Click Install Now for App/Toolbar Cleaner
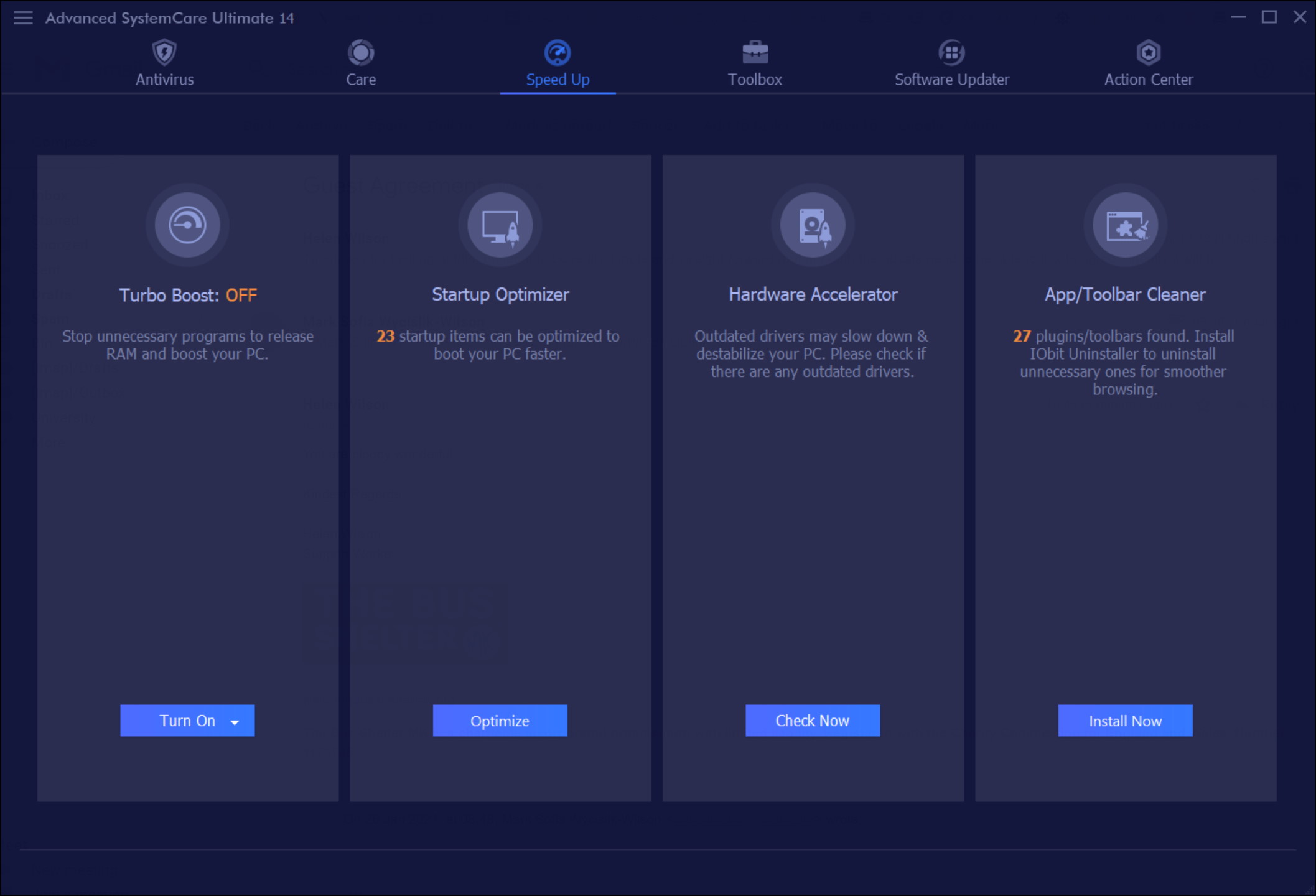This screenshot has height=896, width=1316. coord(1126,720)
